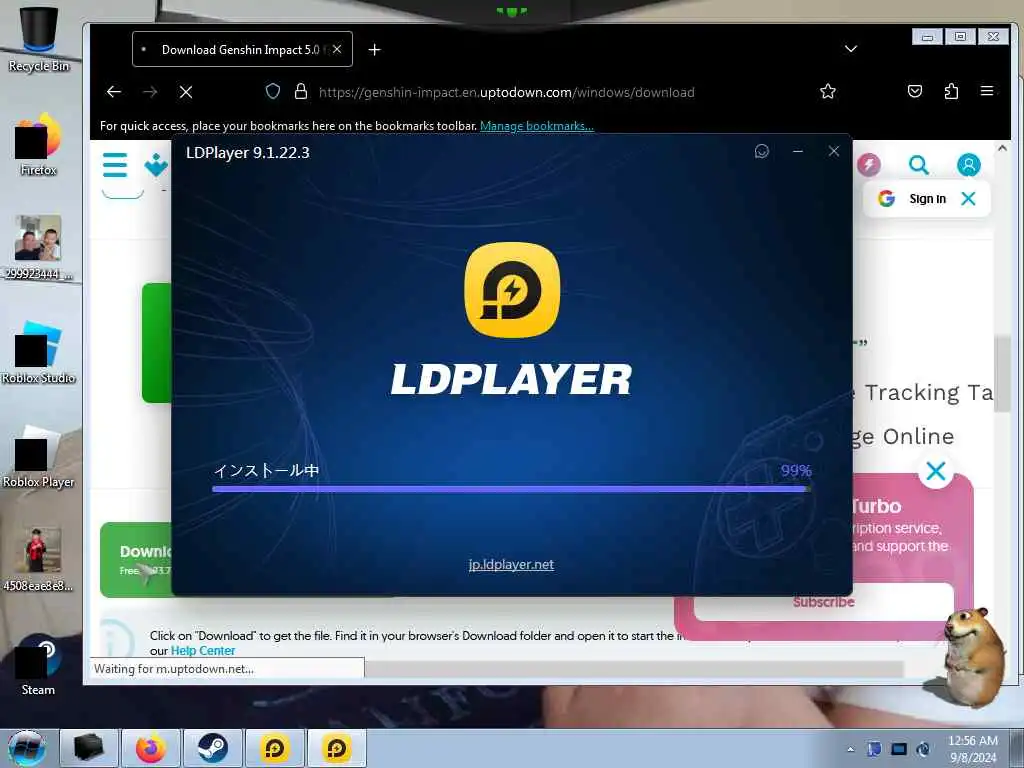This screenshot has width=1024, height=768.
Task: Open the Uptodown site hamburger menu
Action: click(115, 165)
